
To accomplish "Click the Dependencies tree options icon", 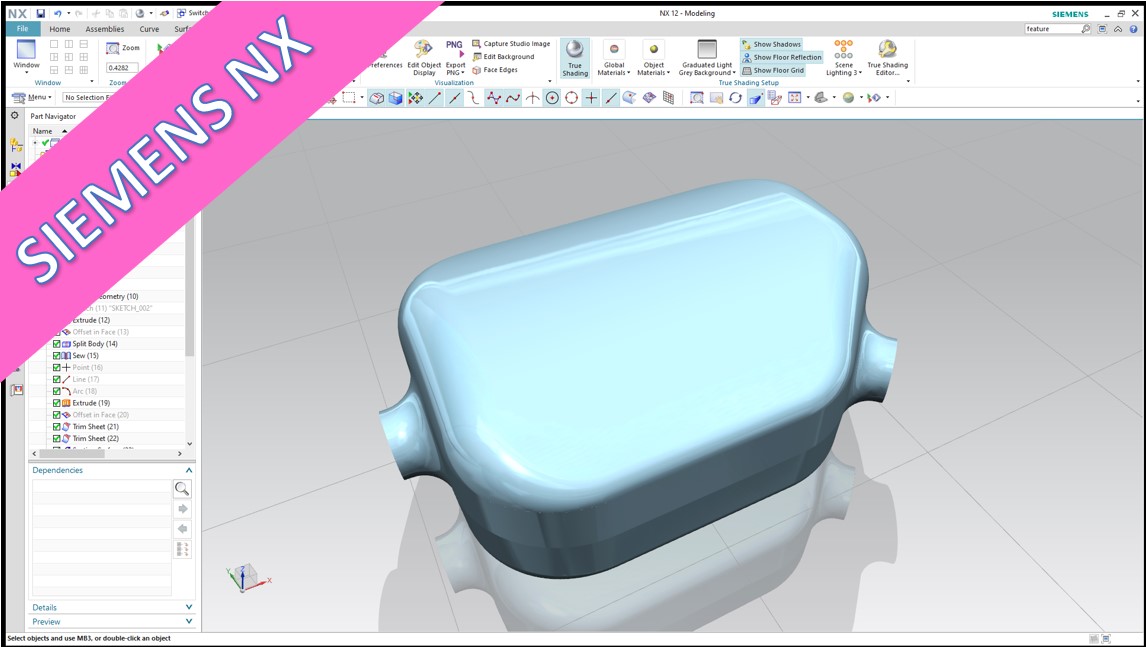I will [183, 549].
